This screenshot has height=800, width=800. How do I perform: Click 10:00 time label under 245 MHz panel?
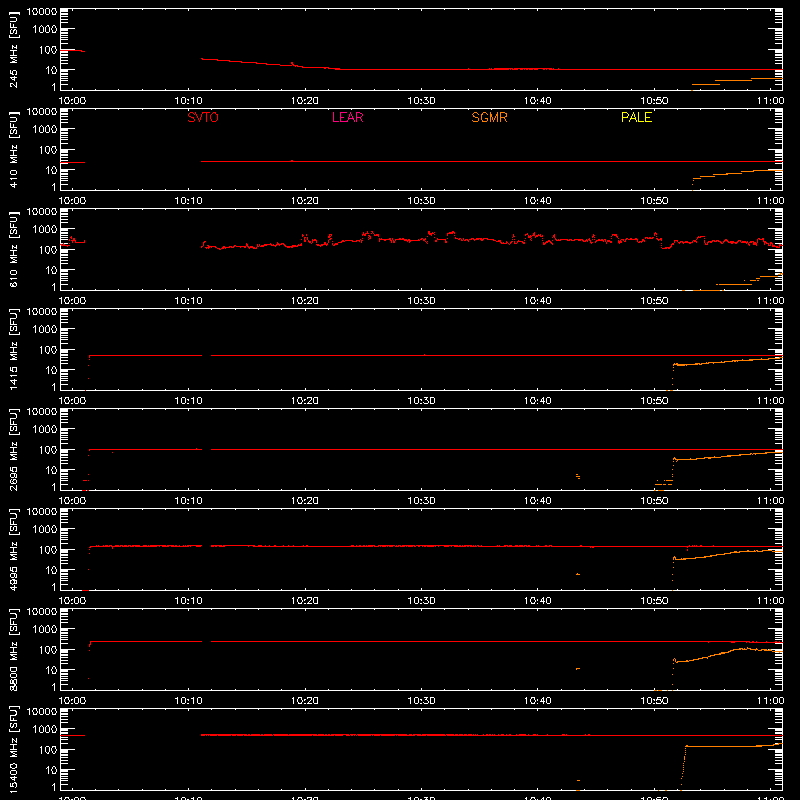pyautogui.click(x=72, y=101)
